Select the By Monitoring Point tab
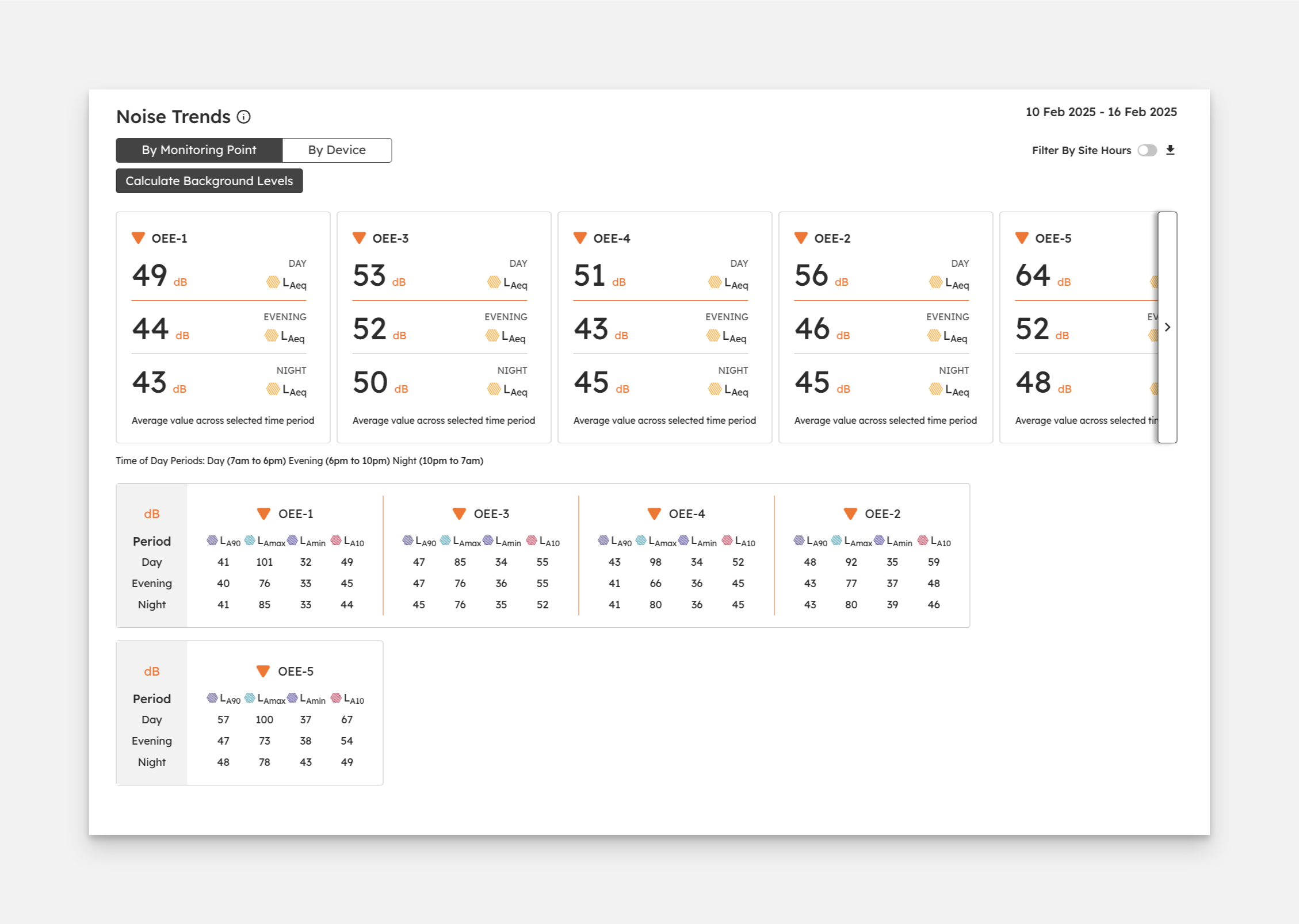 point(199,150)
